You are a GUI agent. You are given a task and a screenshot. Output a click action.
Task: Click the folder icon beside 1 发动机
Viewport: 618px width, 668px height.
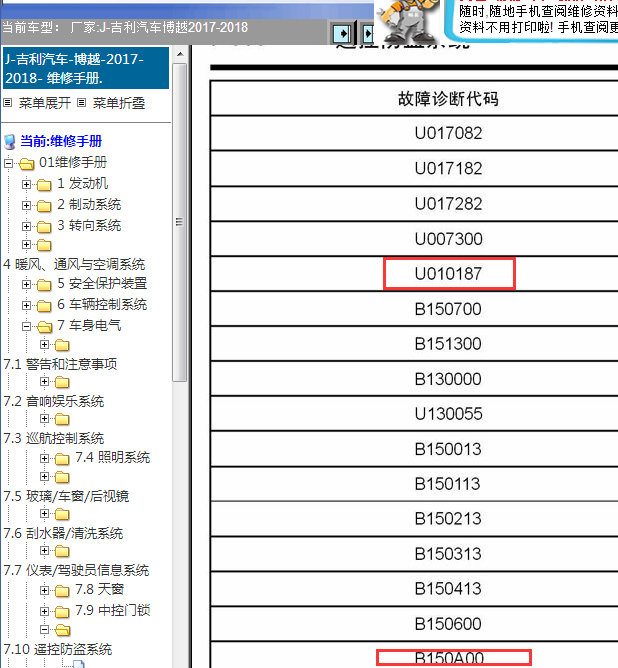(44, 185)
